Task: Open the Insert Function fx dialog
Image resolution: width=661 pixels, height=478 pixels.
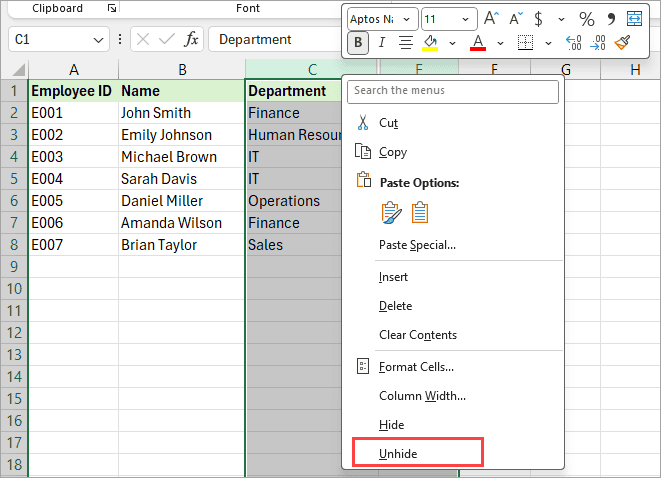Action: (191, 40)
